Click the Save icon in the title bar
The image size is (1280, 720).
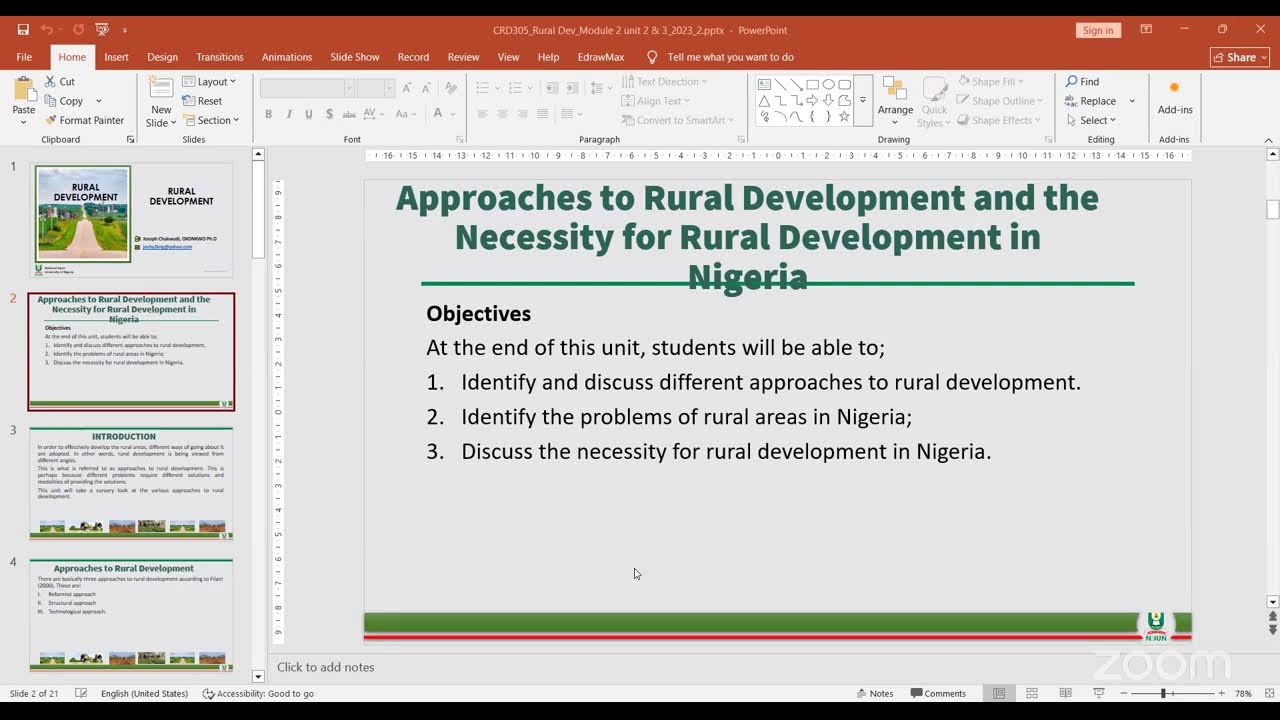coord(23,30)
